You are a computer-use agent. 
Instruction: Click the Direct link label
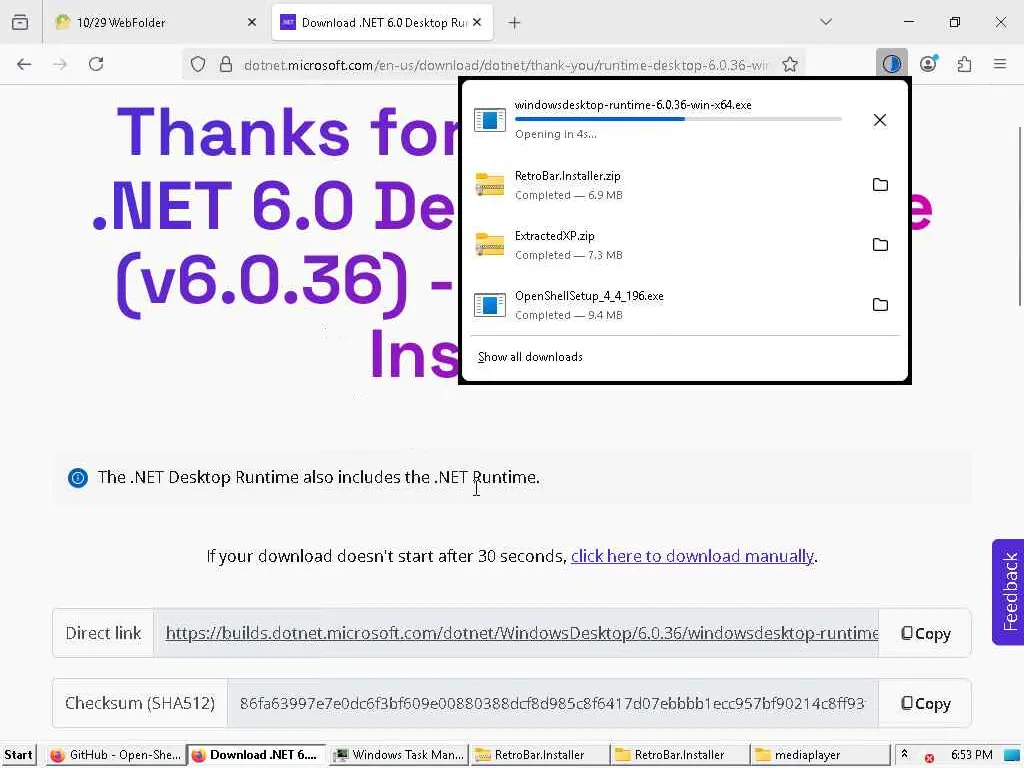pyautogui.click(x=103, y=633)
